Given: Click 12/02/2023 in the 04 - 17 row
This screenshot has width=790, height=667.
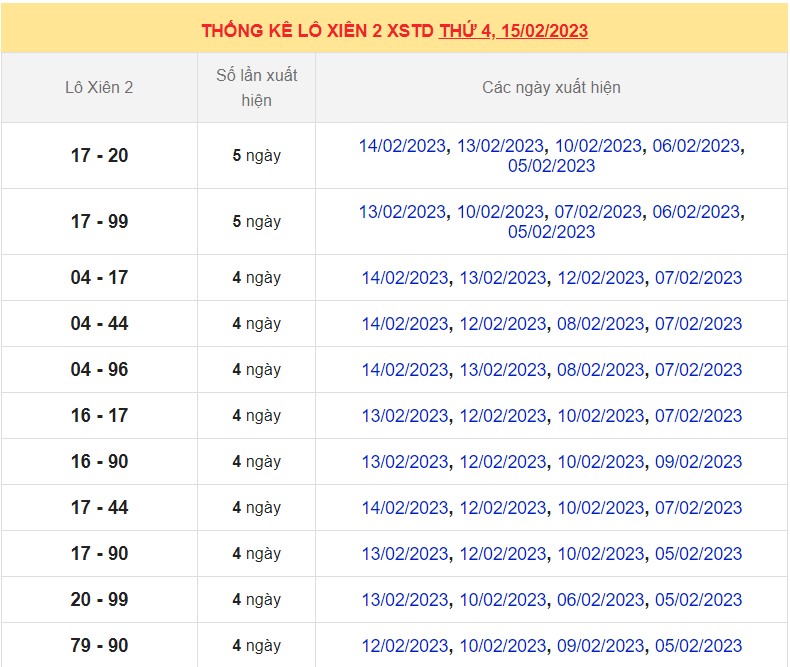Looking at the screenshot, I should 601,278.
